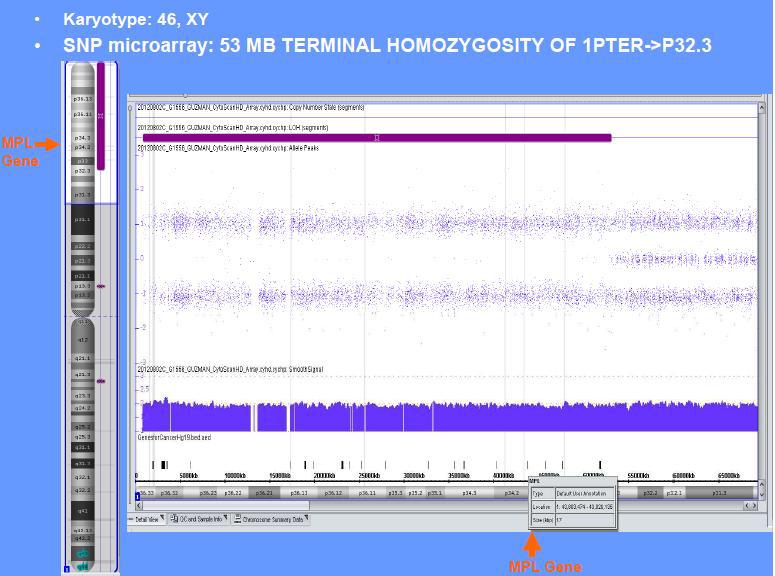This screenshot has height=576, width=775.
Task: Click the QC and Sample Info tab icon
Action: pyautogui.click(x=174, y=519)
